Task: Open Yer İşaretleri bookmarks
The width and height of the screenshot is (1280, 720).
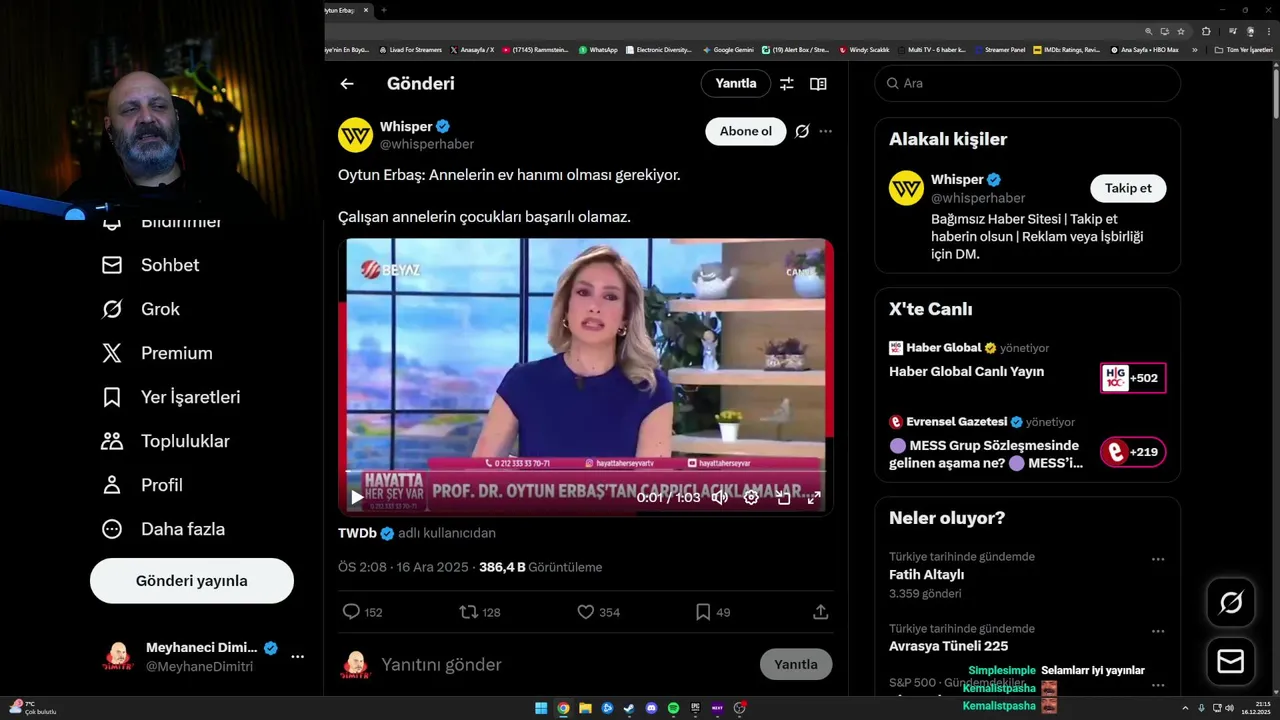Action: click(x=171, y=397)
